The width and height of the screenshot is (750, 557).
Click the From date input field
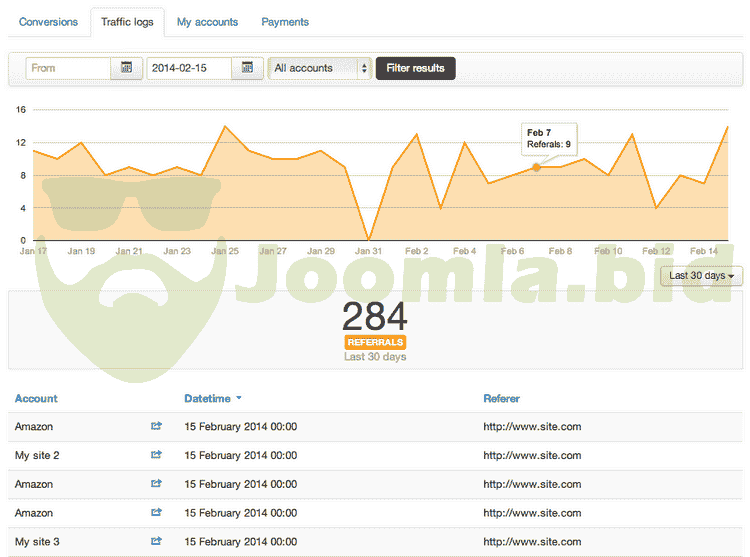click(68, 68)
